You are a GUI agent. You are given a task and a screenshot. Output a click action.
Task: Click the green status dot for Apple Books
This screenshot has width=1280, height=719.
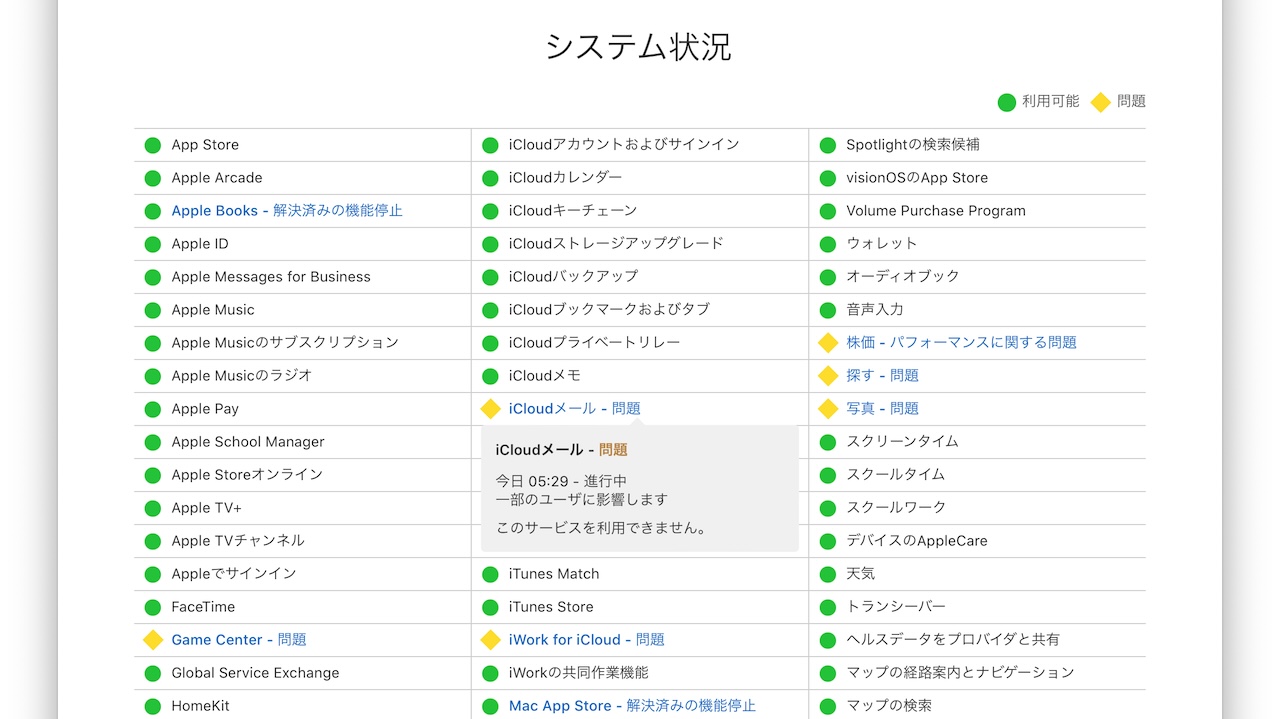coord(153,211)
